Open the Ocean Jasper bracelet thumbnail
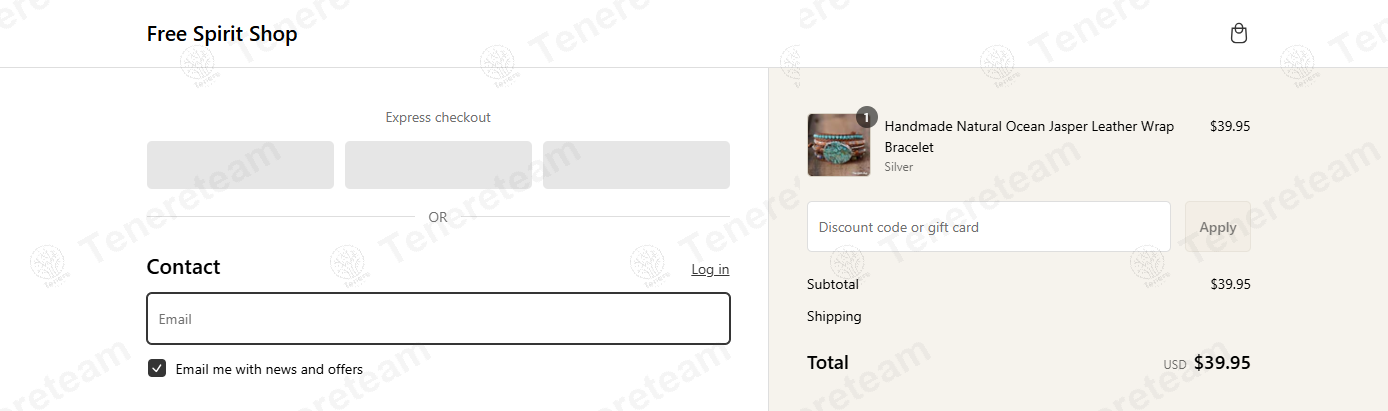 (838, 145)
